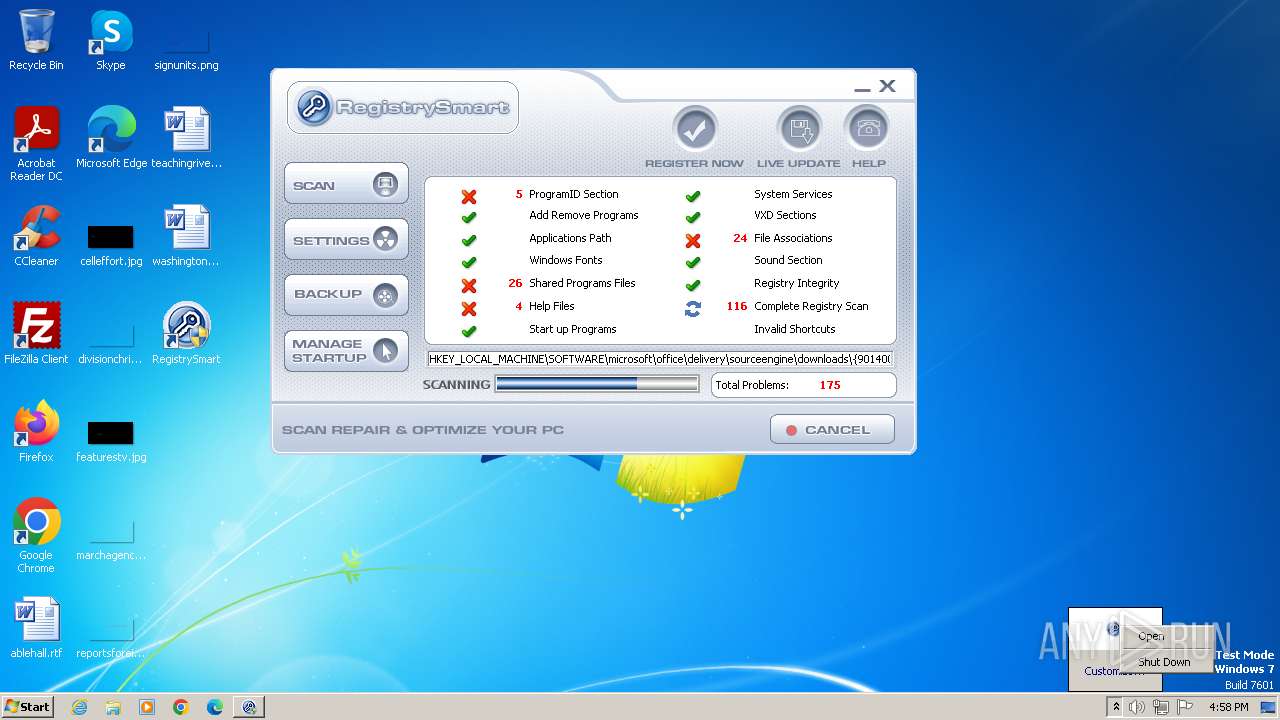
Task: Click green check beside Sound Section
Action: [x=692, y=262]
